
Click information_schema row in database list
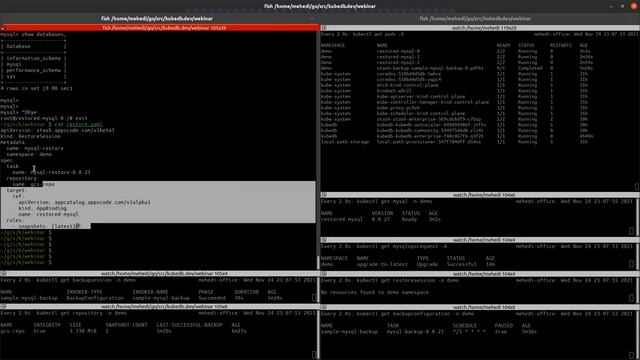33,58
